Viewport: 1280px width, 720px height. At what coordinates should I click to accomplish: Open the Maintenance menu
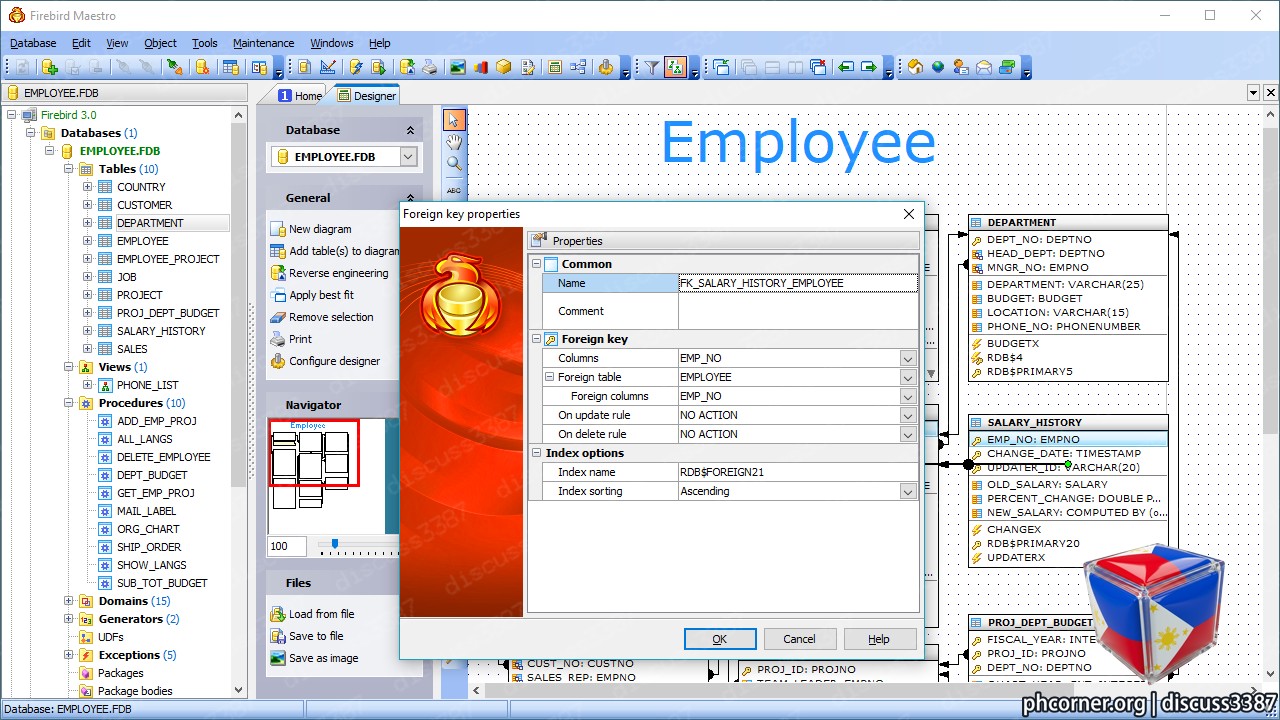(x=263, y=43)
